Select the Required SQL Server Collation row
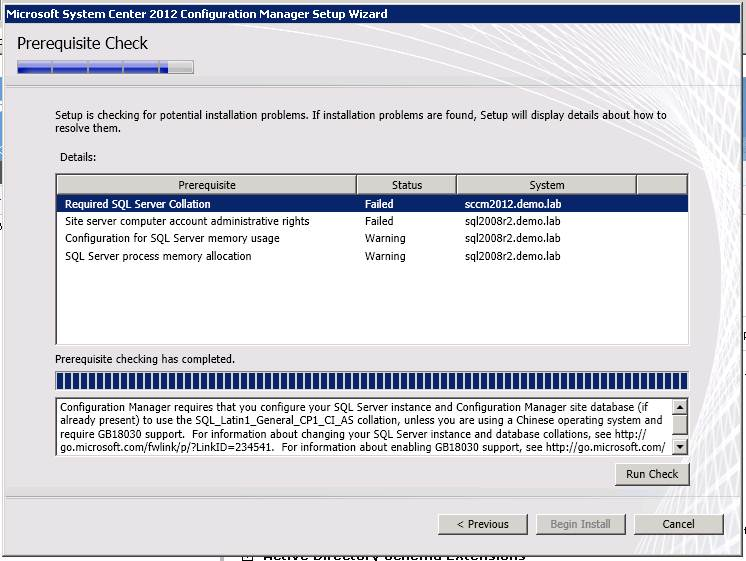This screenshot has height=561, width=746. (372, 204)
